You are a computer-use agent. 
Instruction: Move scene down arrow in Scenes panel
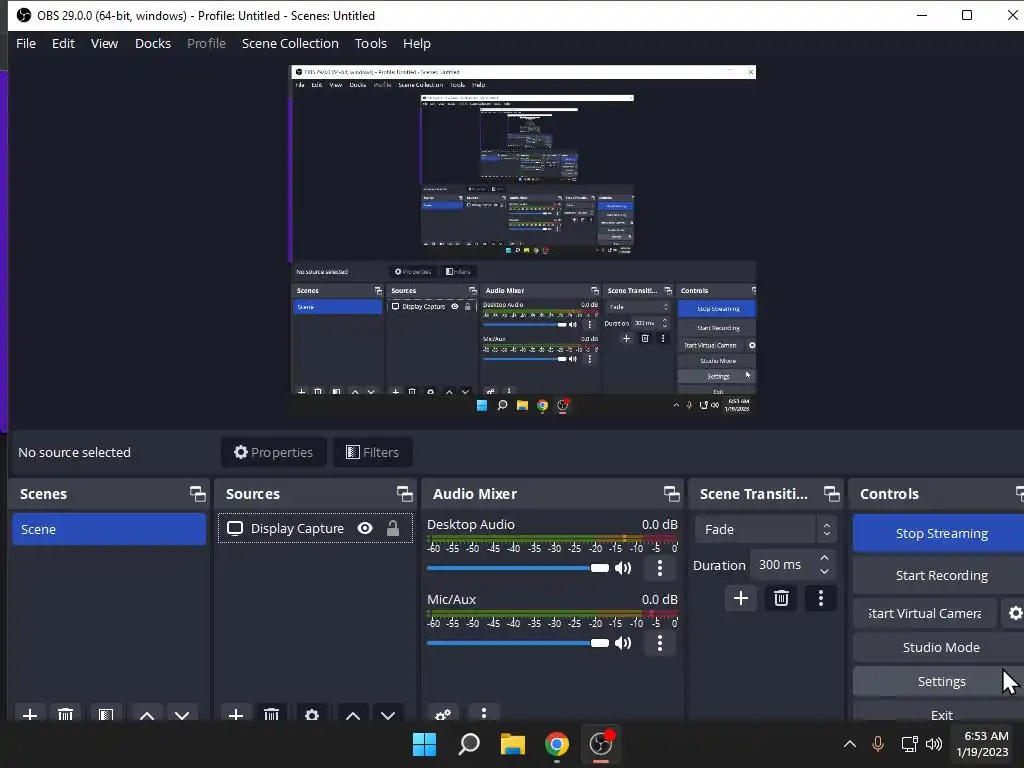(x=182, y=714)
